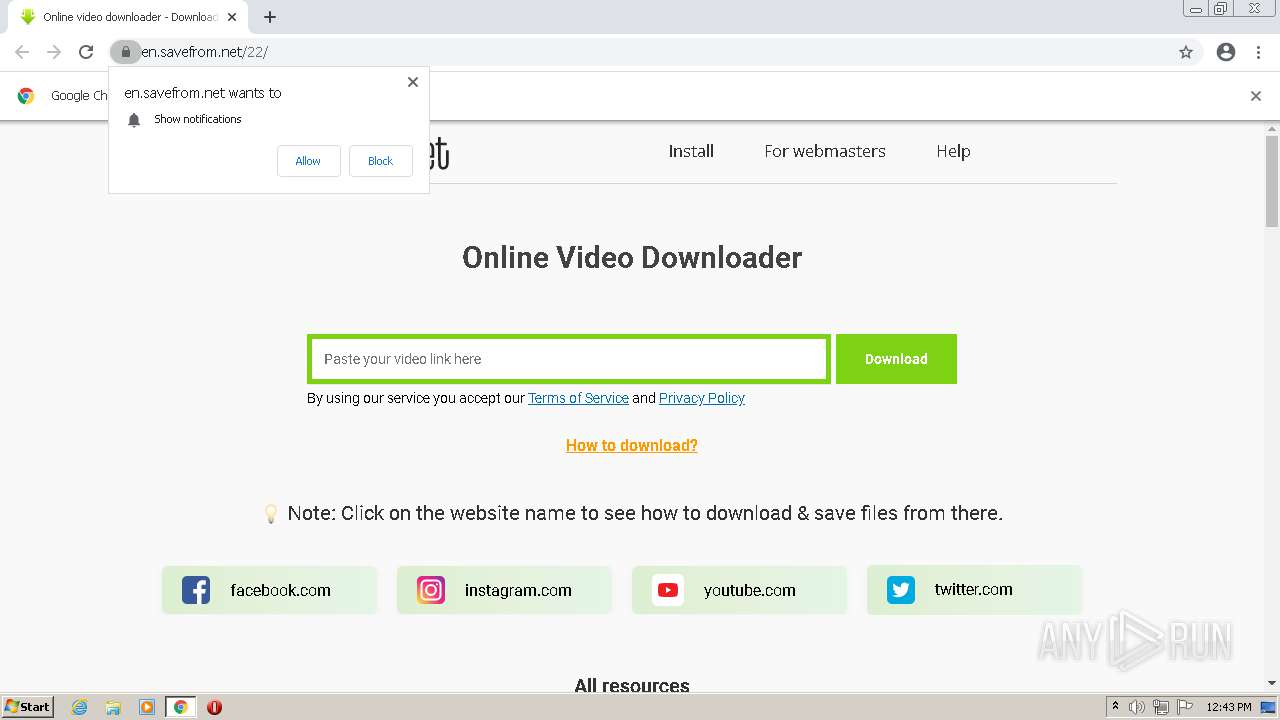This screenshot has height=720, width=1280.
Task: Close the Online video downloader tab
Action: [232, 17]
